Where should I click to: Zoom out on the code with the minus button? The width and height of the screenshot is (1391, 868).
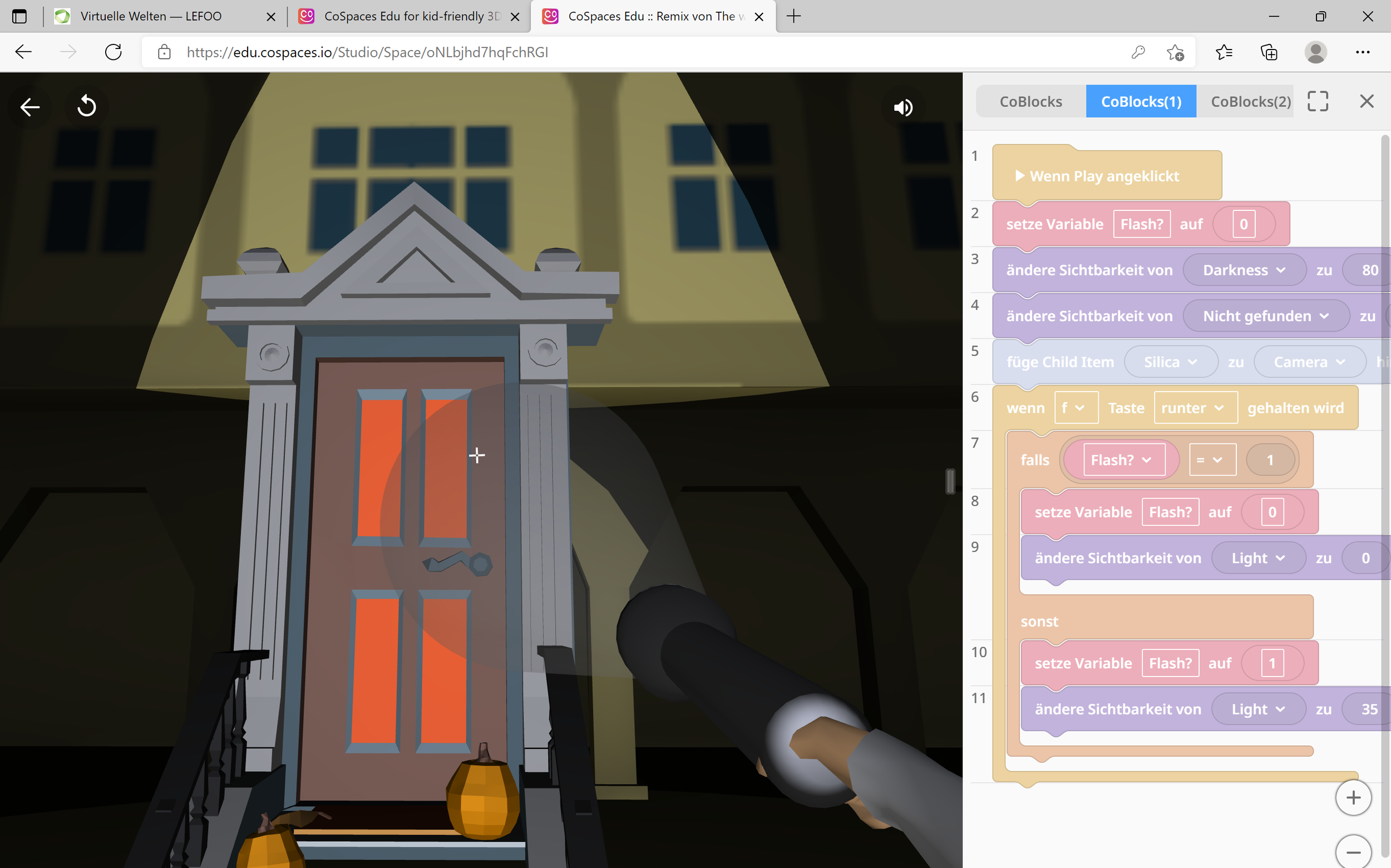1353,852
